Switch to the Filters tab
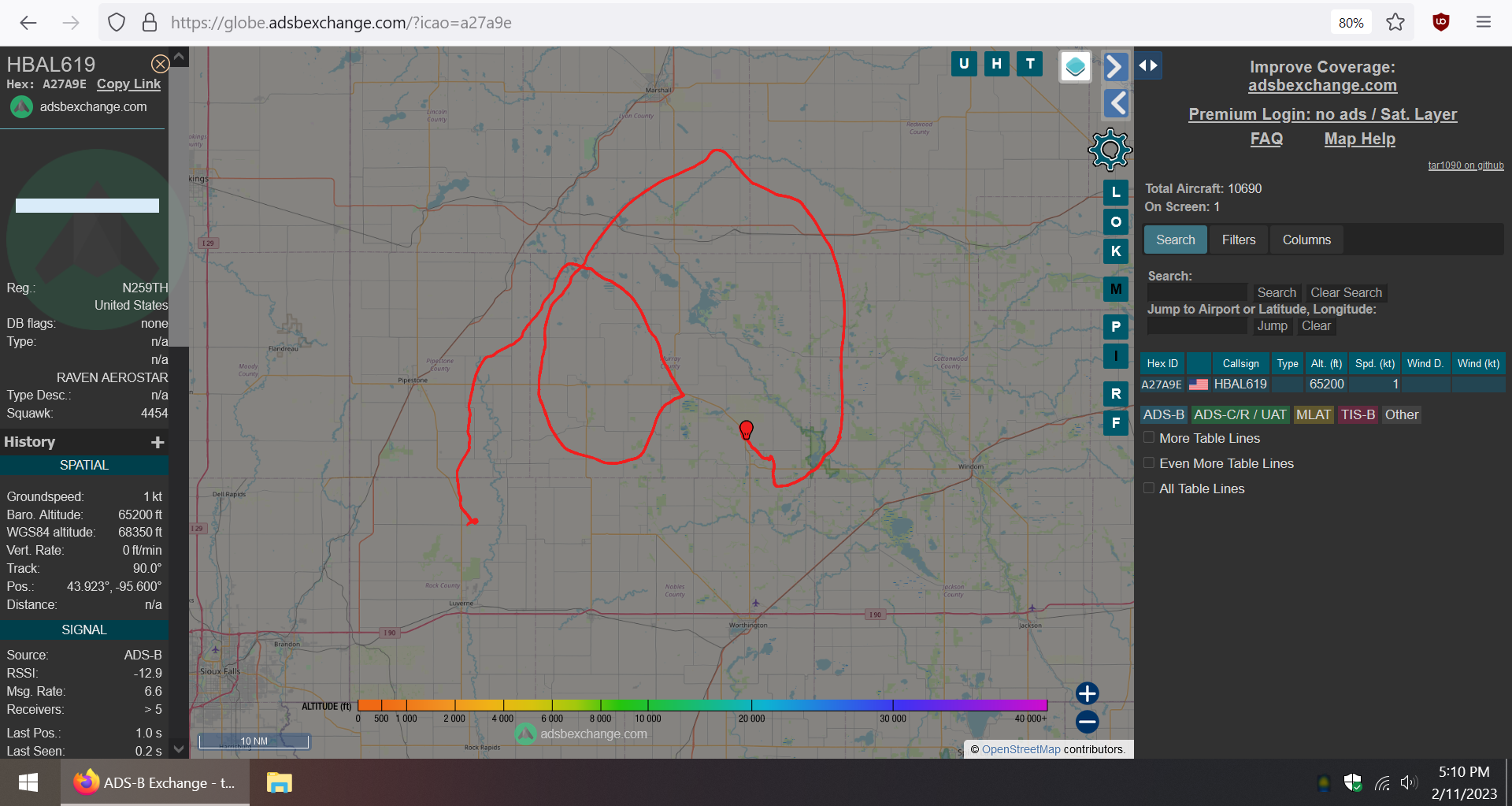This screenshot has width=1512, height=806. (x=1239, y=240)
